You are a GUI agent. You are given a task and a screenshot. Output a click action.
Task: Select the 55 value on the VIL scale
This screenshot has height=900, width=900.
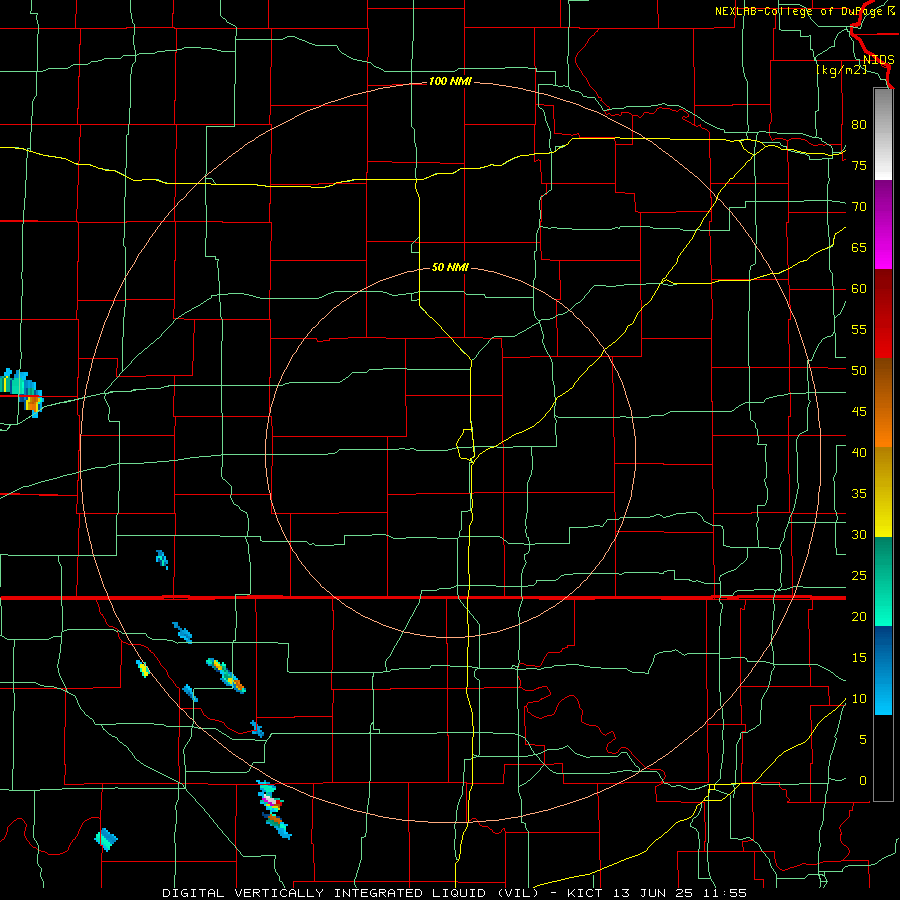pos(859,329)
